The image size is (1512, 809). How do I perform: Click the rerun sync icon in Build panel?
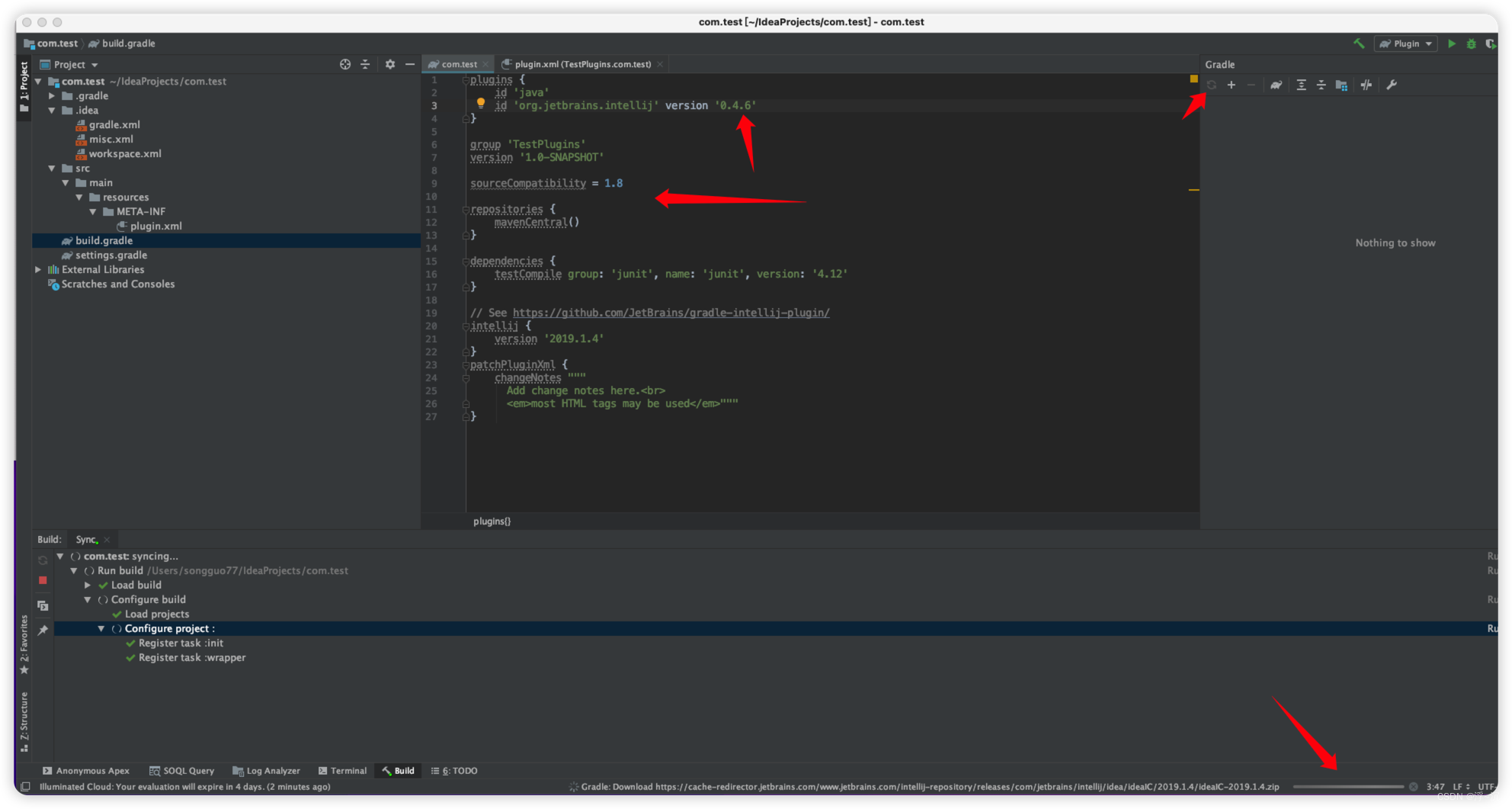pos(43,560)
